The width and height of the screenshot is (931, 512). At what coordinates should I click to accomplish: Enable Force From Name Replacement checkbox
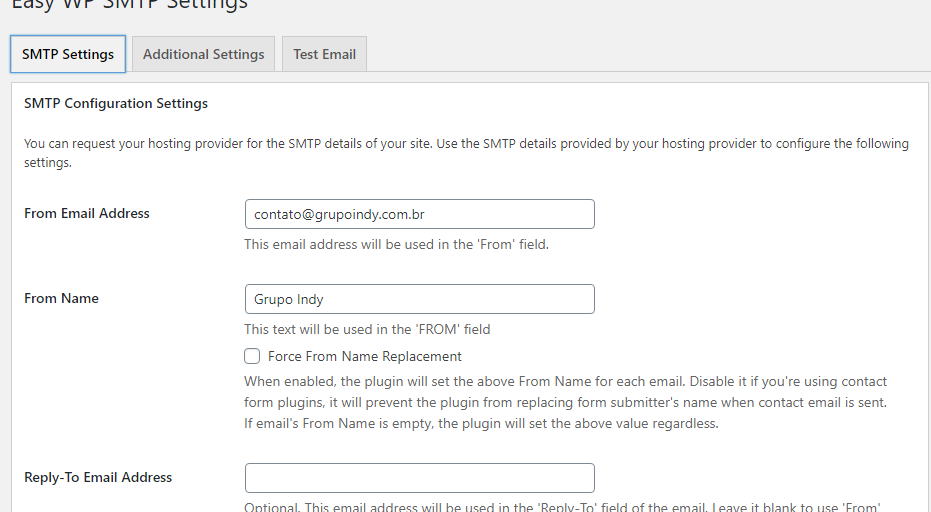click(252, 356)
